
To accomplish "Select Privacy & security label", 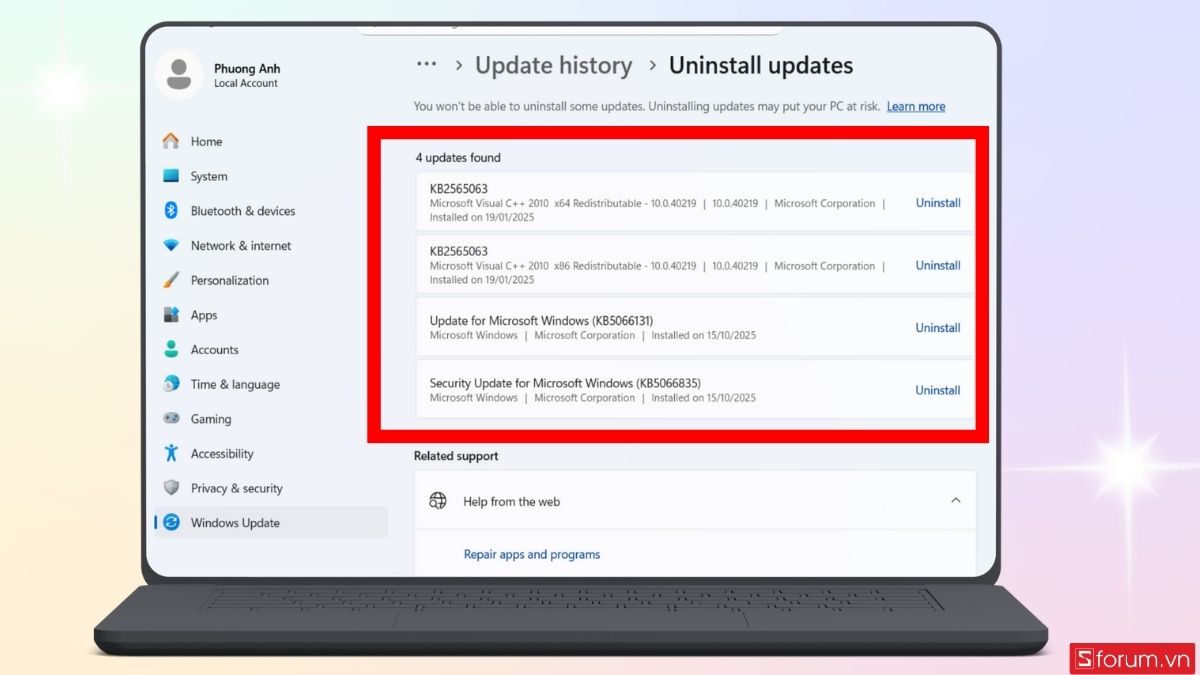I will point(237,489).
